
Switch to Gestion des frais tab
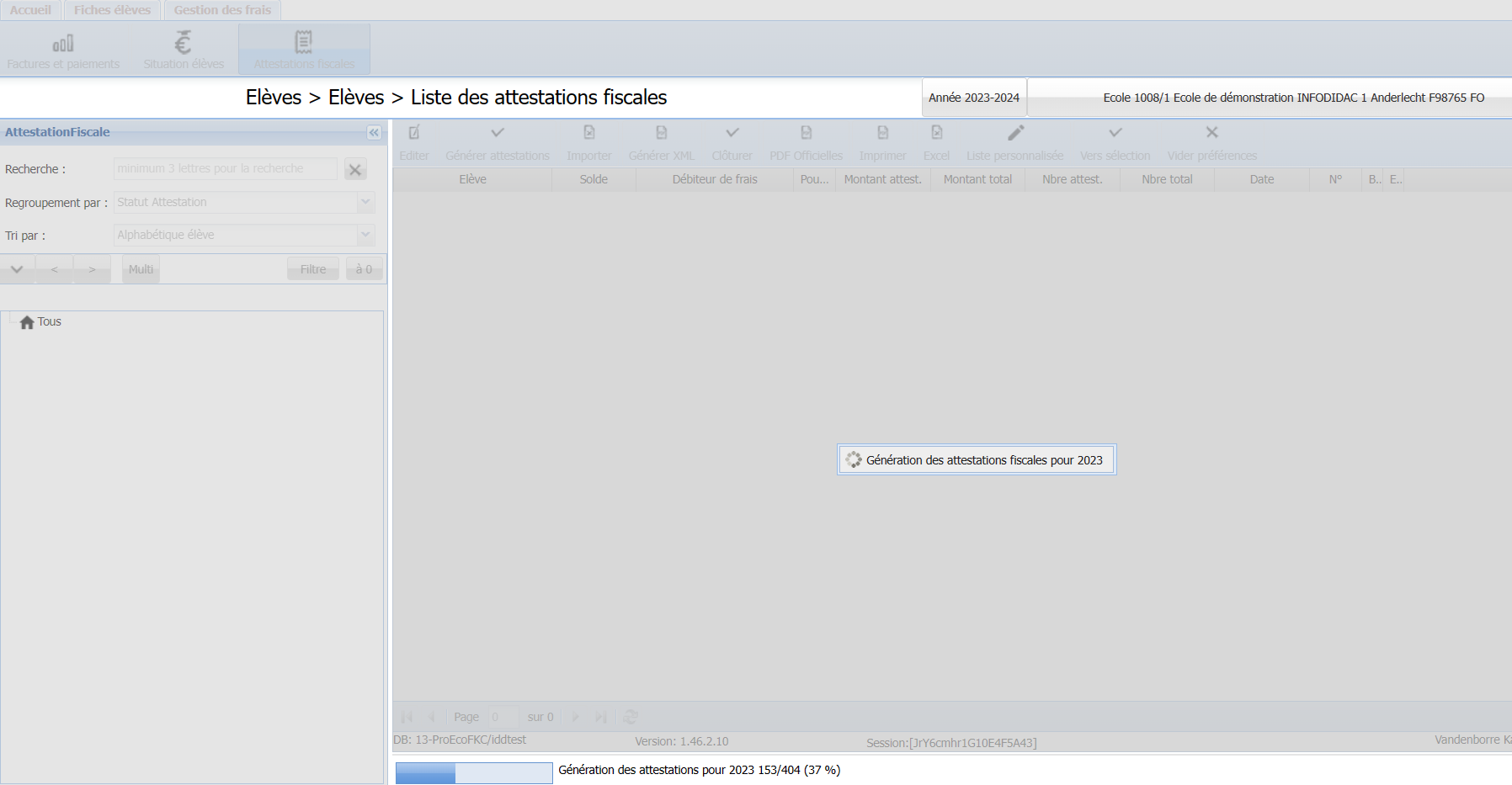point(222,10)
